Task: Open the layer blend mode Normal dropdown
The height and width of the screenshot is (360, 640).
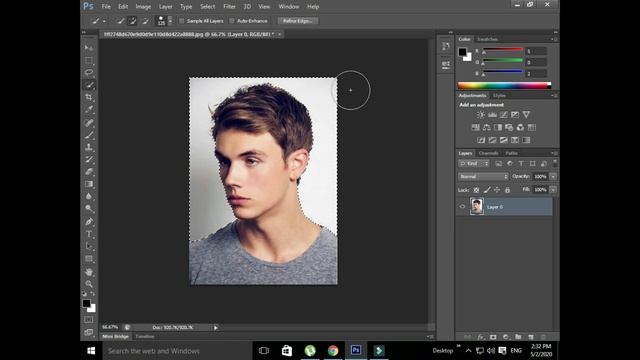Action: (483, 176)
